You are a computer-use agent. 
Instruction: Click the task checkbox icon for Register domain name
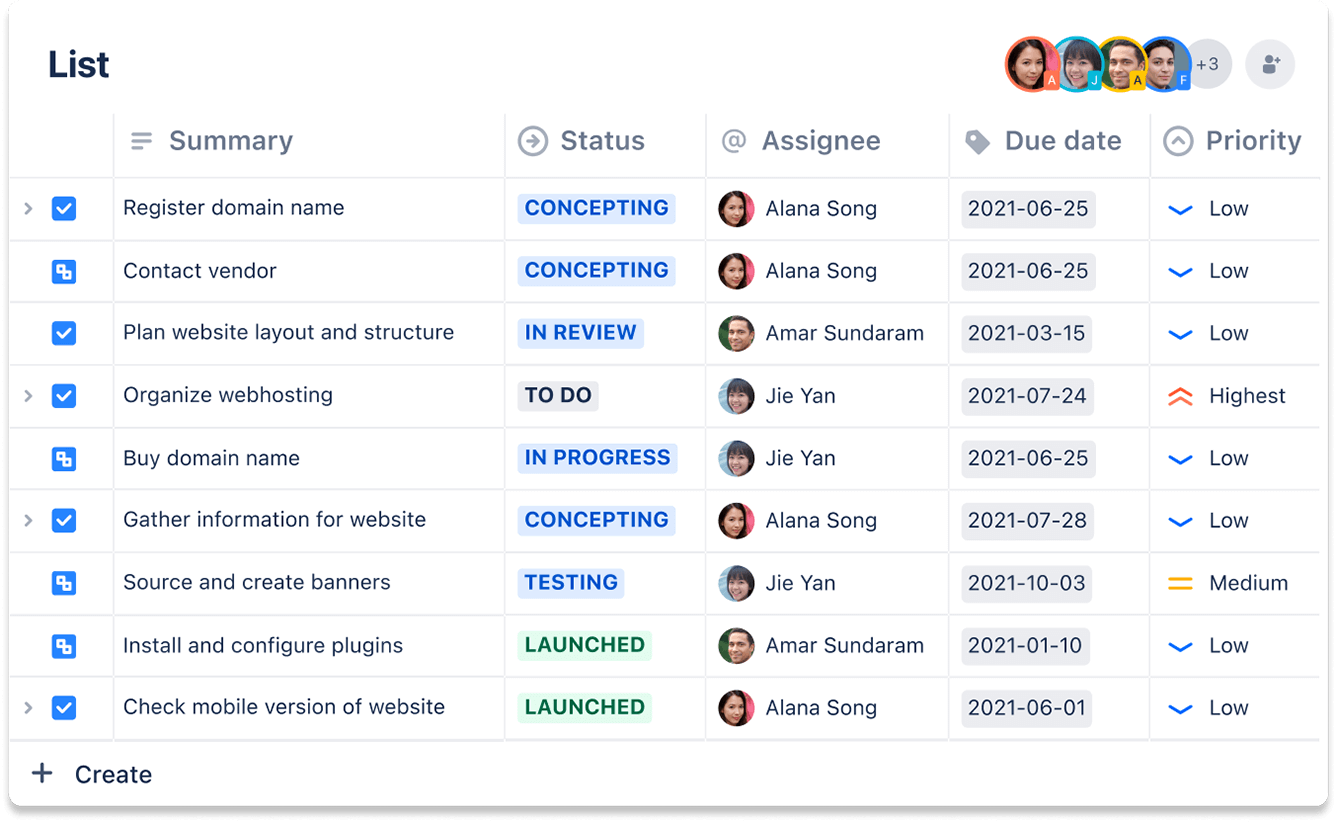point(63,208)
